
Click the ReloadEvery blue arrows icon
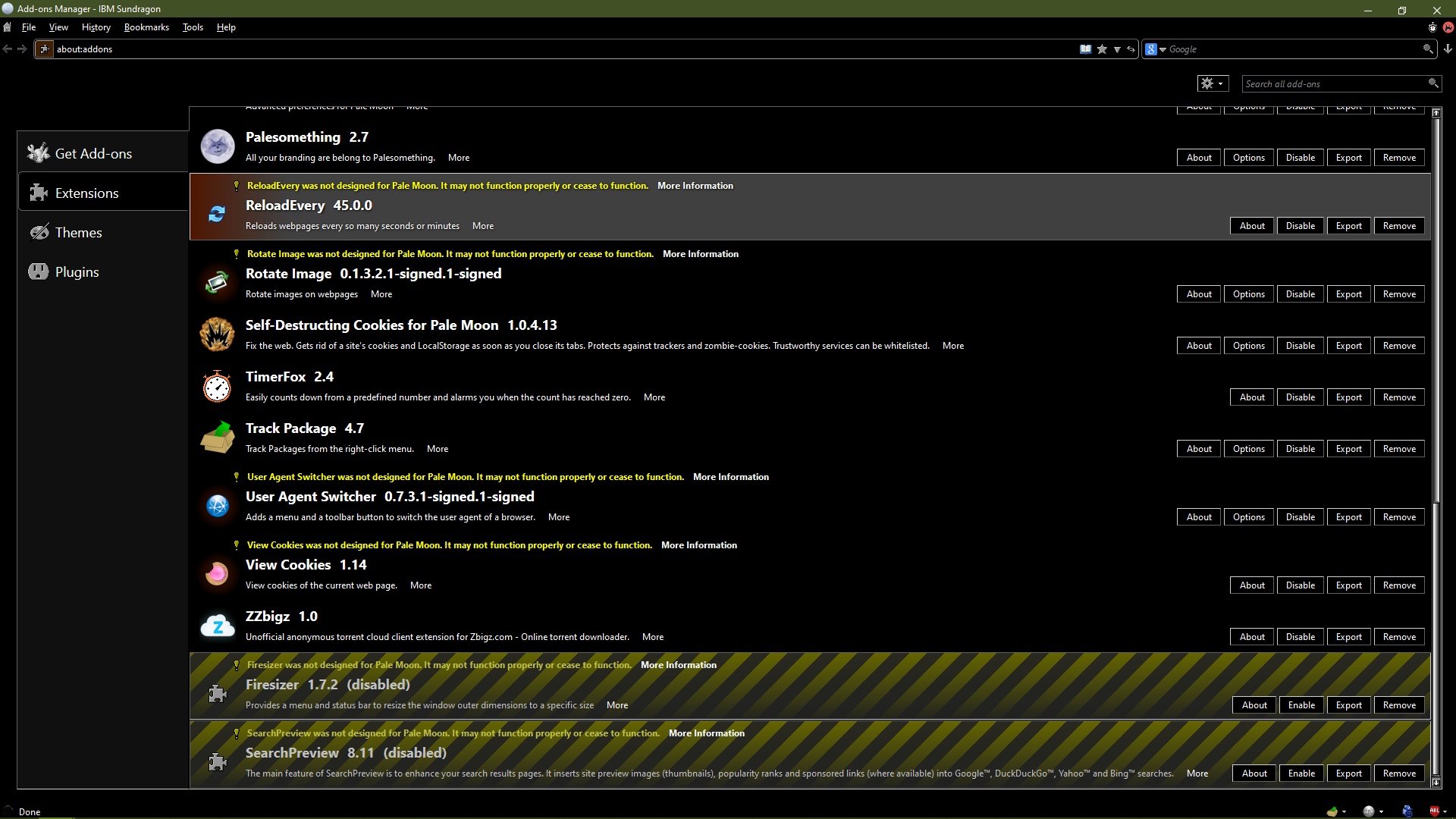coord(217,215)
